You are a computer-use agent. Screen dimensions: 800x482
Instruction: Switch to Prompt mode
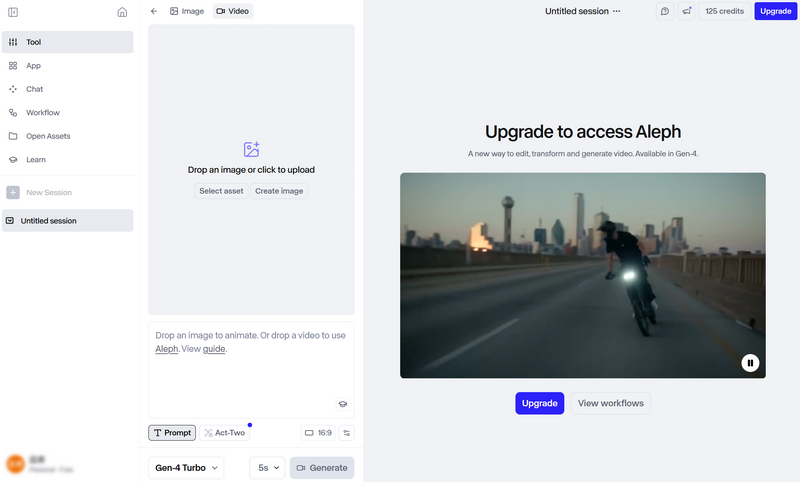(172, 433)
